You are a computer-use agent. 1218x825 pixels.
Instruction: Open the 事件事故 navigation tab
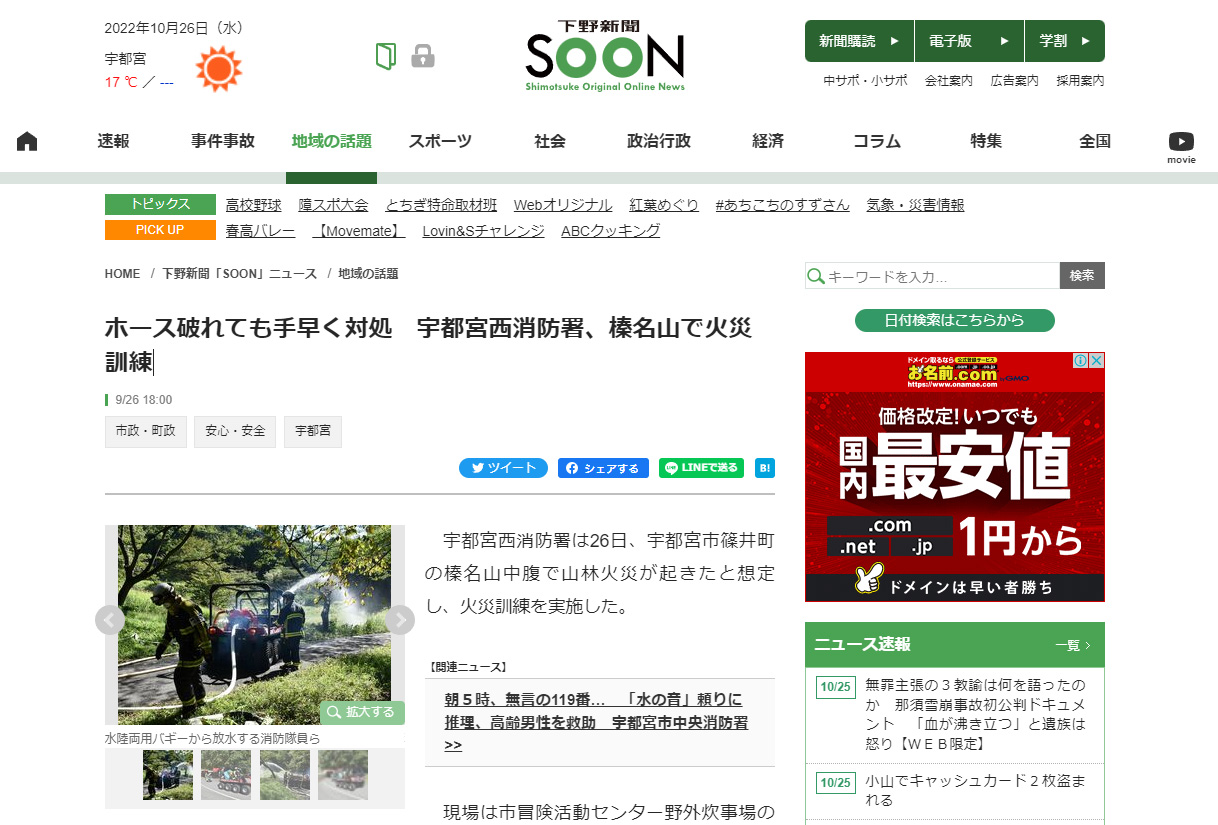223,141
